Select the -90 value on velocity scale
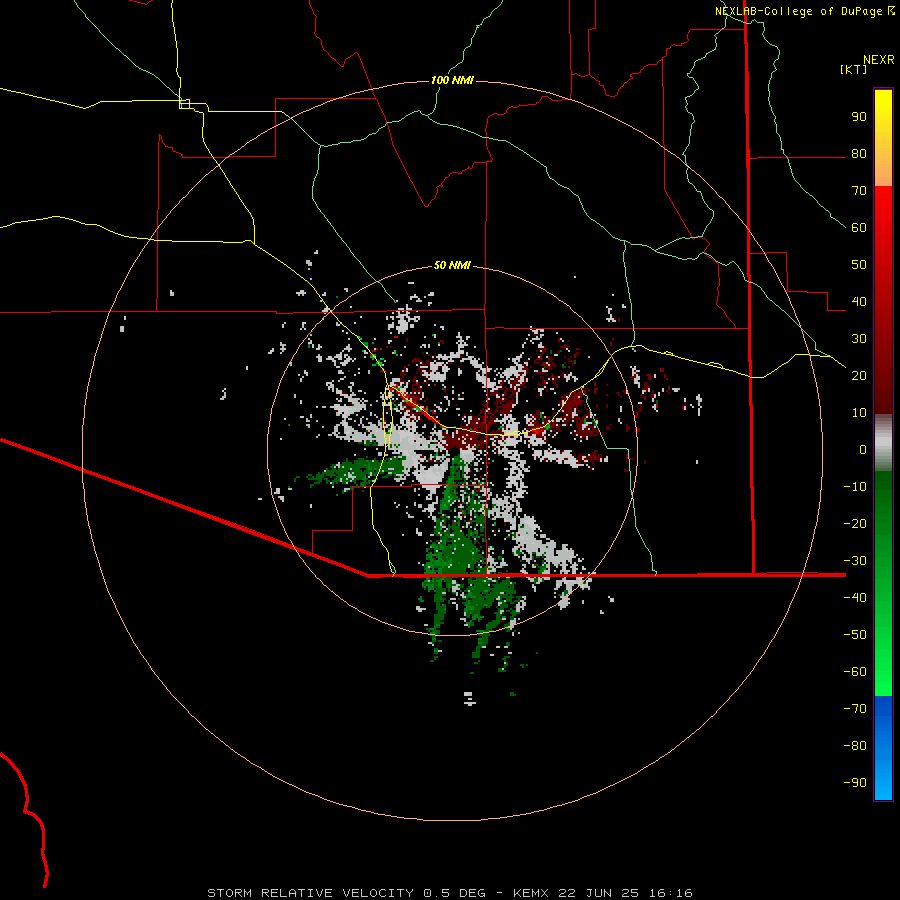Image resolution: width=900 pixels, height=900 pixels. click(855, 783)
